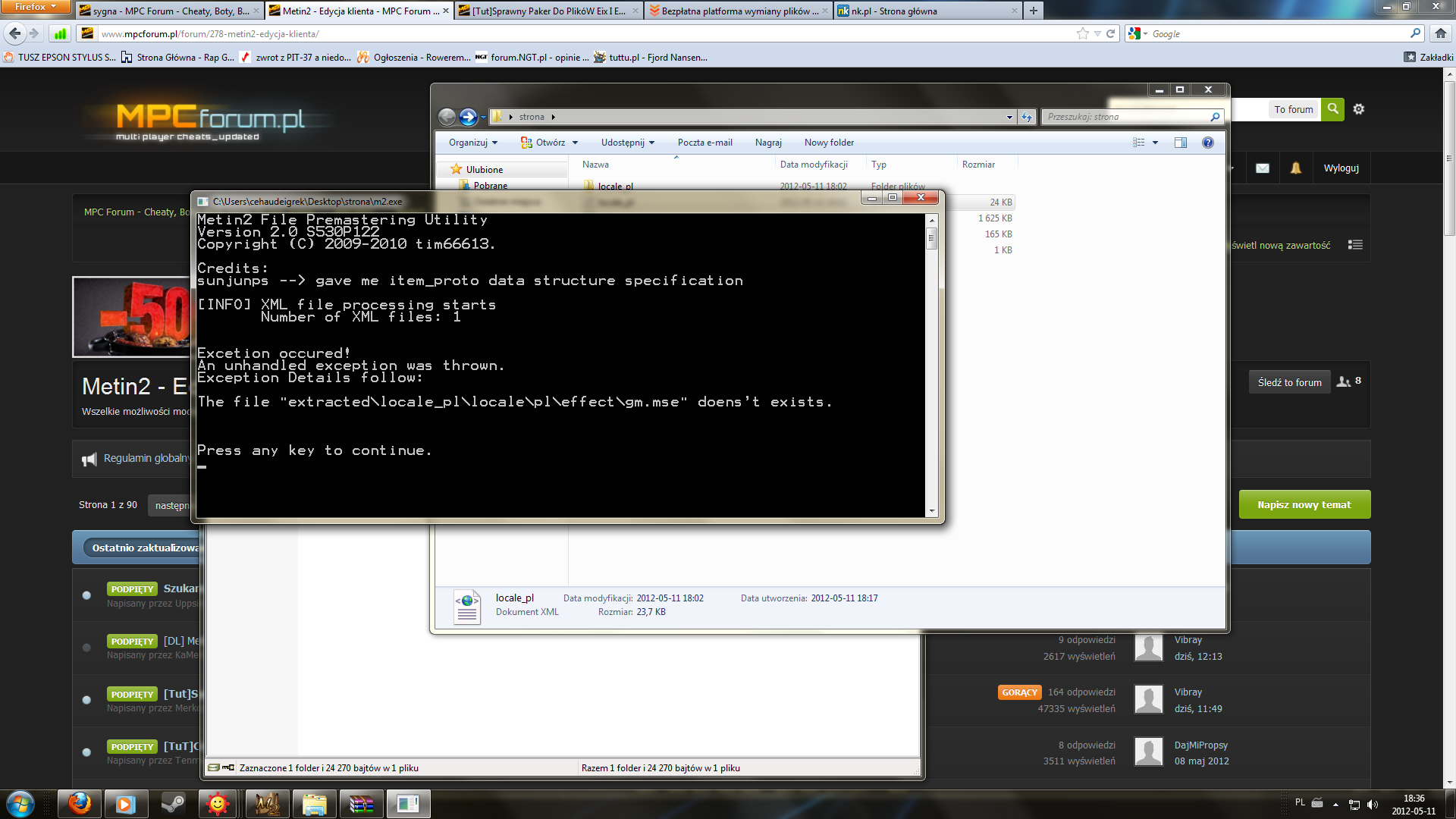The image size is (1456, 819).
Task: Reload the page in Firefox
Action: pos(1111,33)
